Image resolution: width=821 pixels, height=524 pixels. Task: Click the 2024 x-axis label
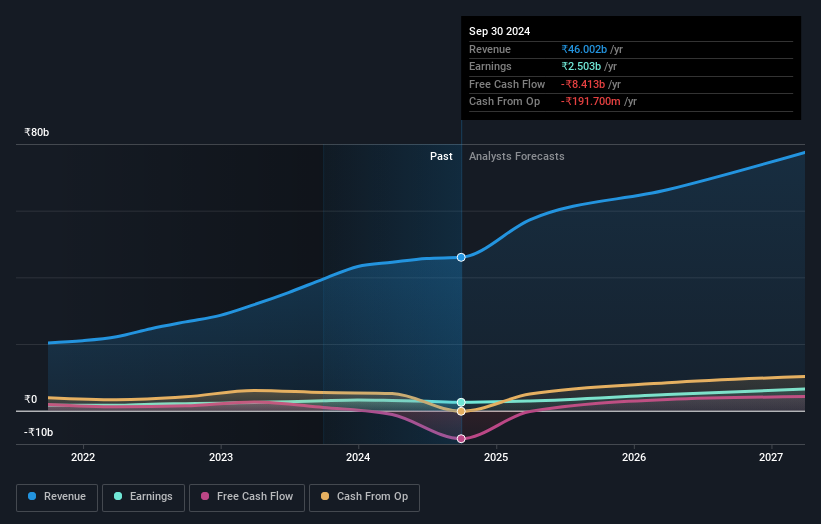point(358,457)
